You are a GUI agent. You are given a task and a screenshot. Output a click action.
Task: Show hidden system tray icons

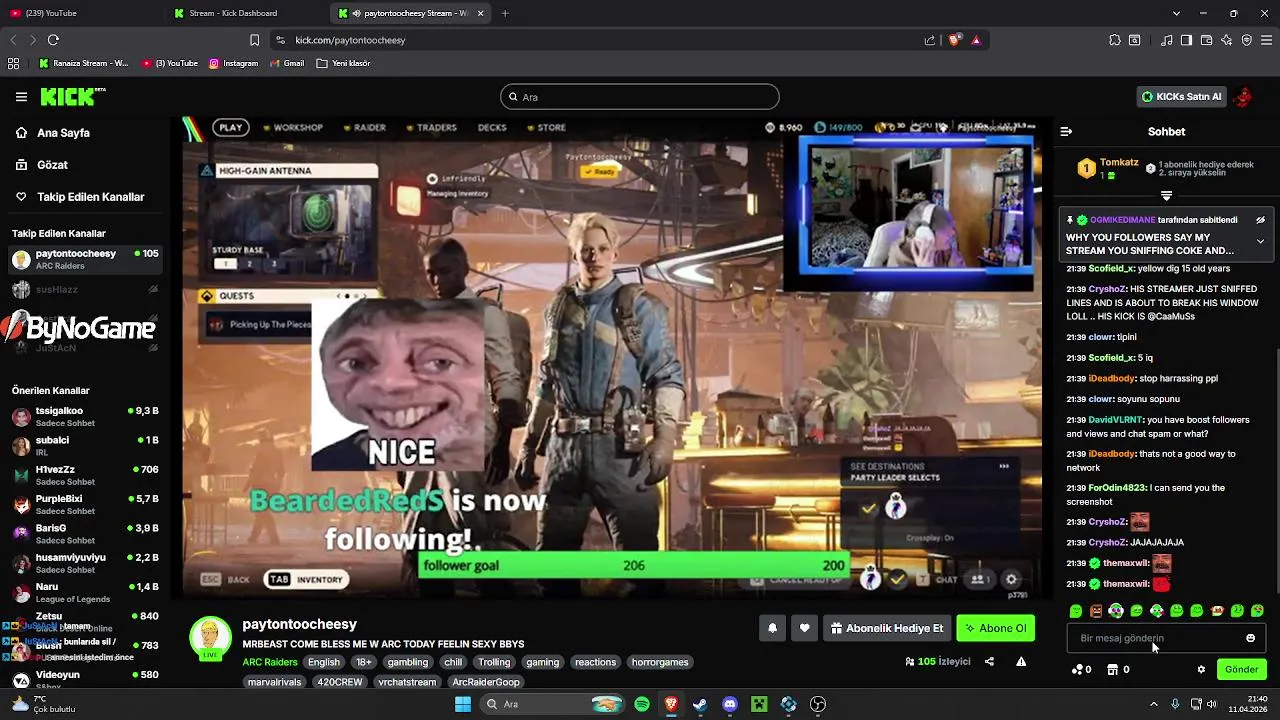coord(1153,704)
